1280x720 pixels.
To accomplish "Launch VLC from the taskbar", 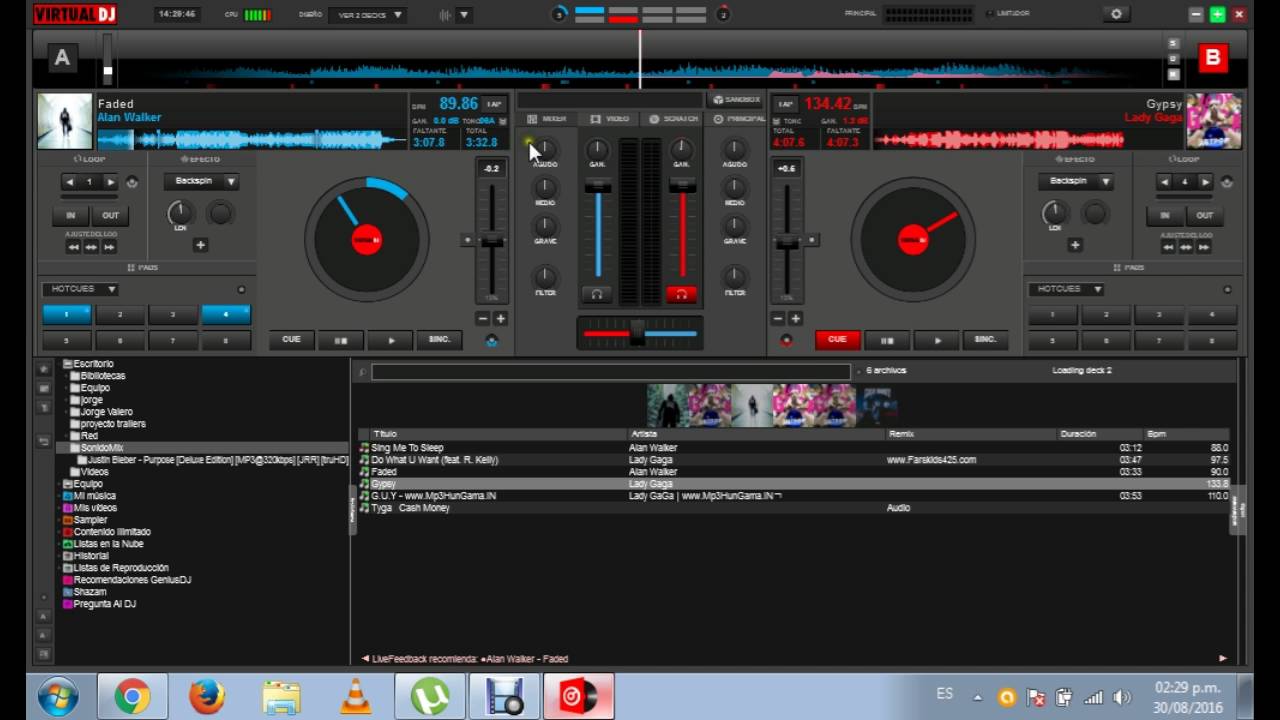I will (355, 694).
